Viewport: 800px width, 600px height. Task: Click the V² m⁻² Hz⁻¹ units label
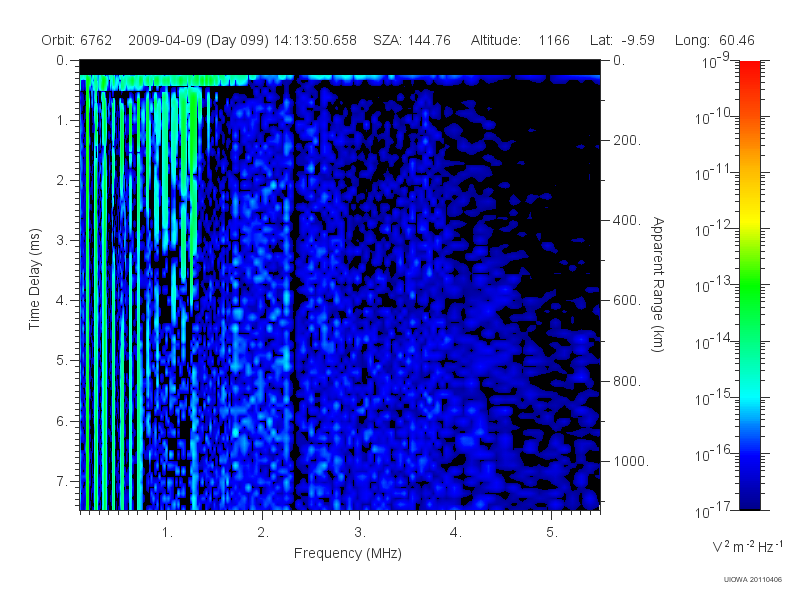pos(747,546)
